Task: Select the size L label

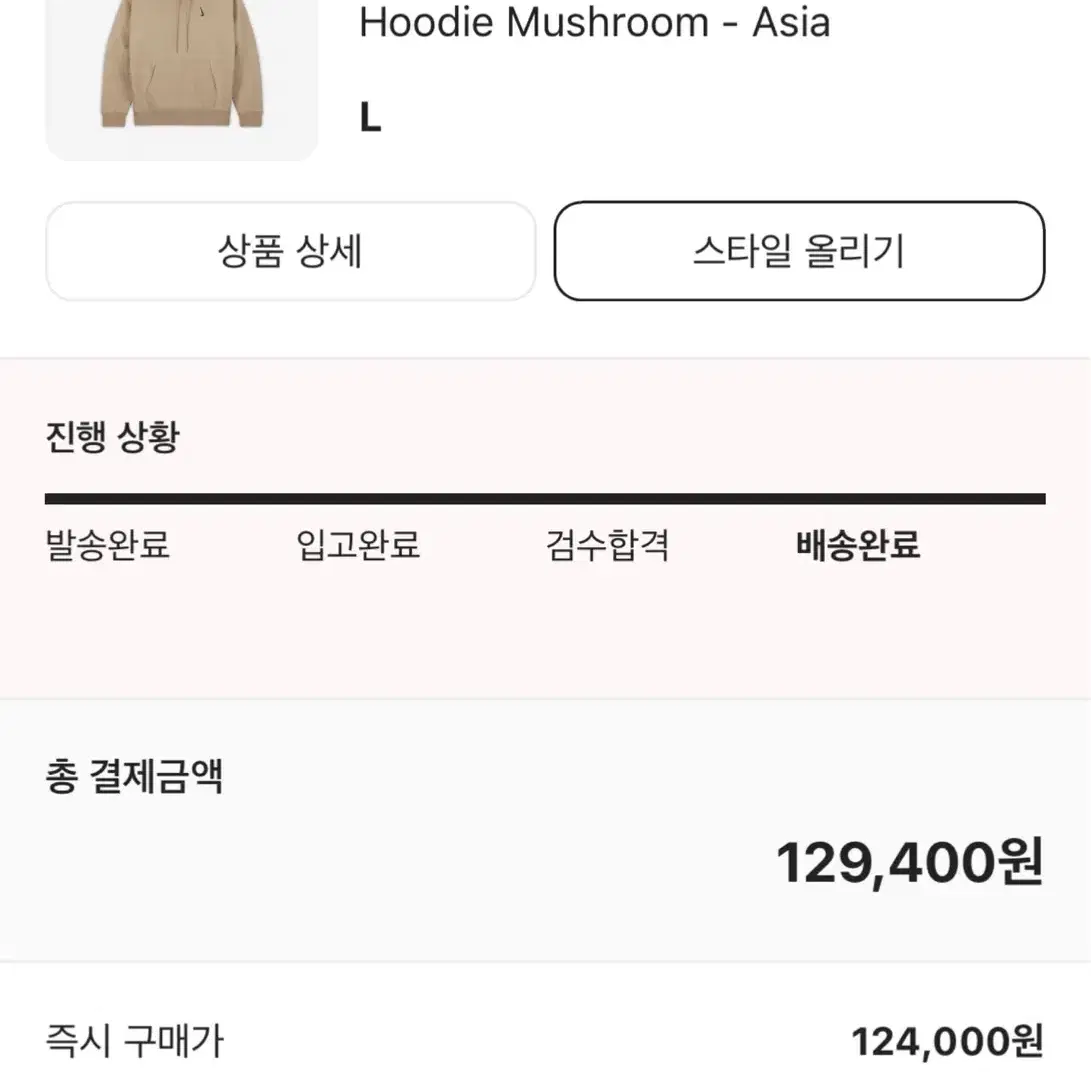Action: (x=370, y=118)
